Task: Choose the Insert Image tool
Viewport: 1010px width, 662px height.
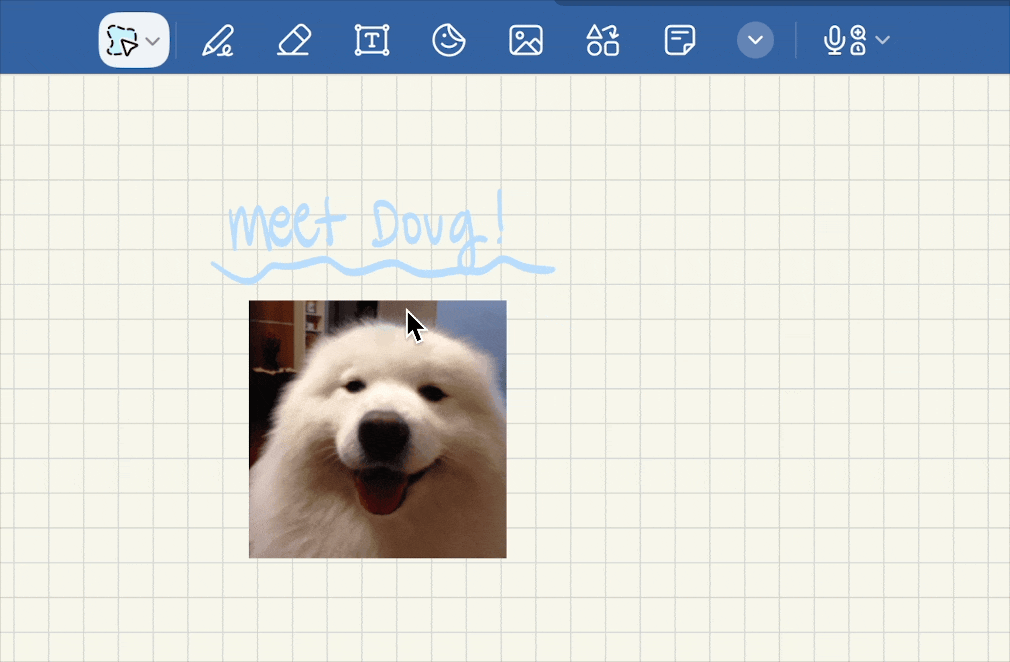Action: point(526,41)
